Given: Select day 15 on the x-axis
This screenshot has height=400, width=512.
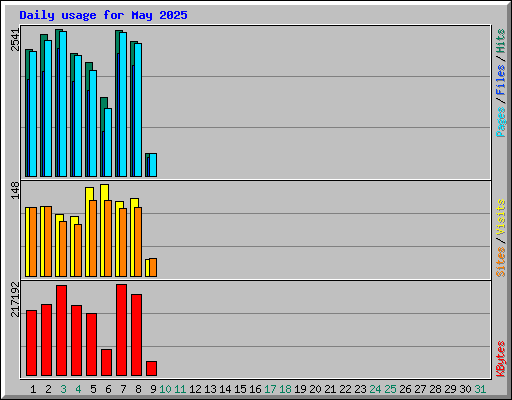Looking at the screenshot, I should pos(240,389).
